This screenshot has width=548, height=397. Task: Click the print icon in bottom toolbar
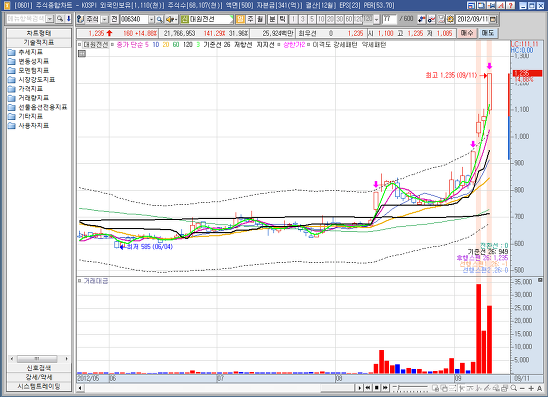pos(505,388)
